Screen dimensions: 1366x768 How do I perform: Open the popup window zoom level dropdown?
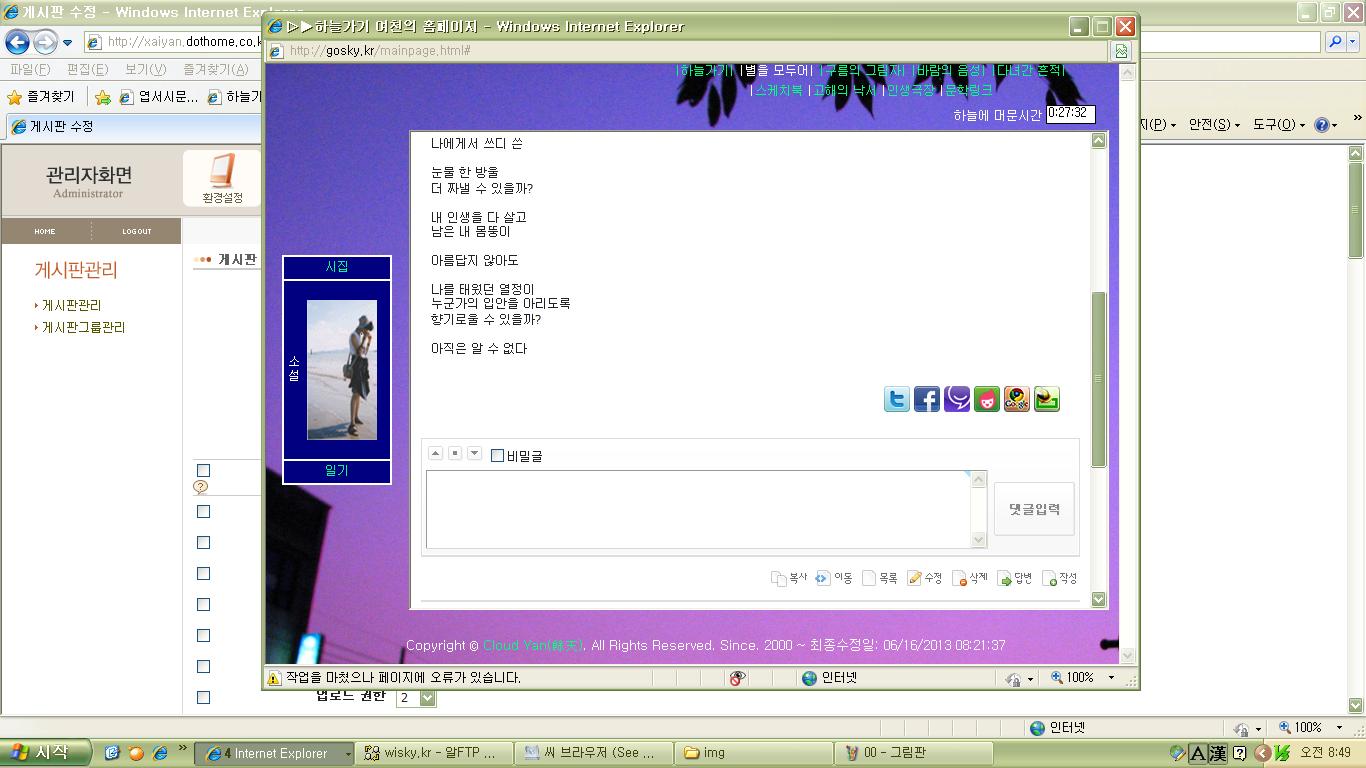tap(1110, 678)
